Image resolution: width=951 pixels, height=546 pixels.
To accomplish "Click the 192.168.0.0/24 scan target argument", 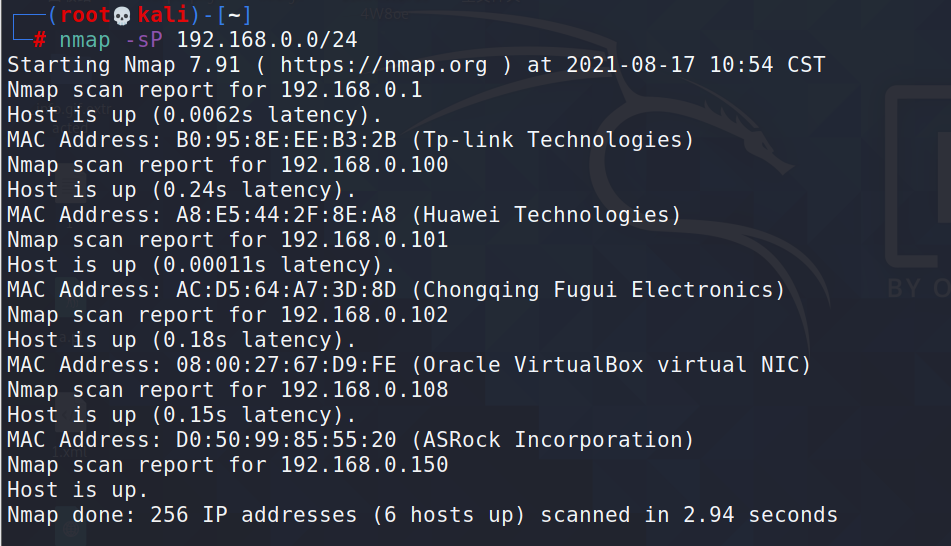I will (x=267, y=40).
